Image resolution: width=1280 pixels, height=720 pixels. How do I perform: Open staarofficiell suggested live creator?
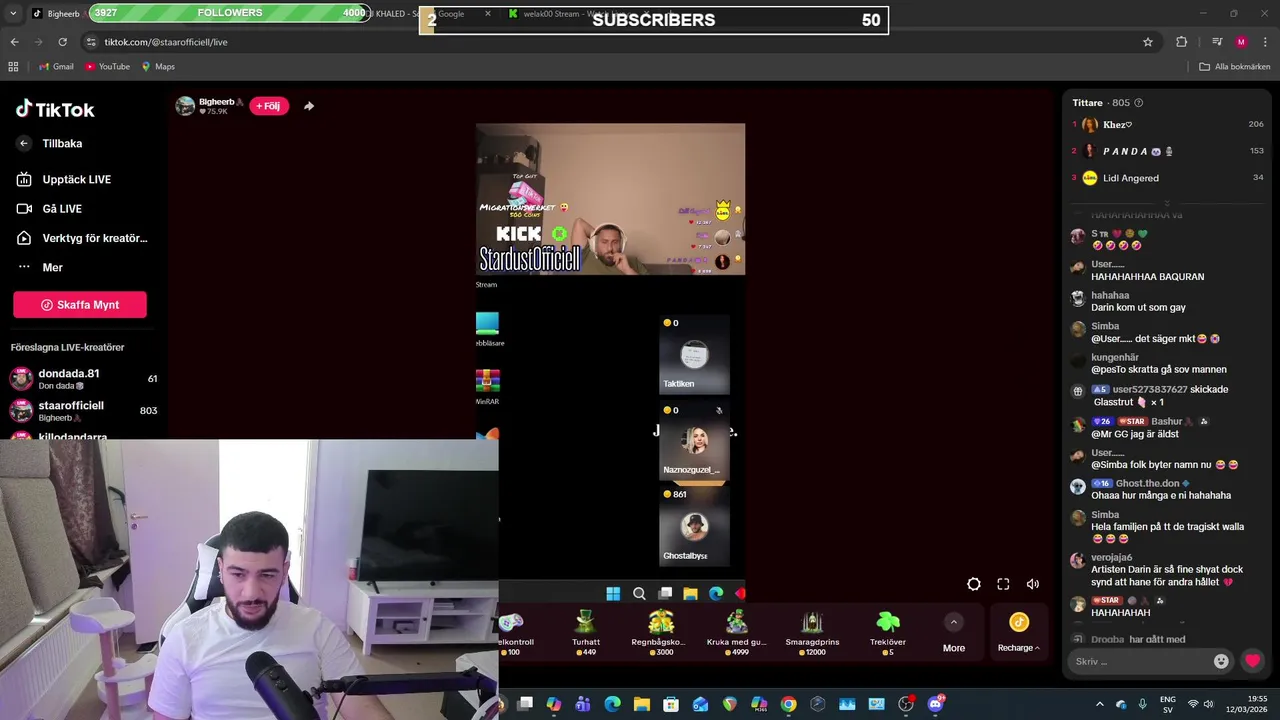pyautogui.click(x=83, y=410)
